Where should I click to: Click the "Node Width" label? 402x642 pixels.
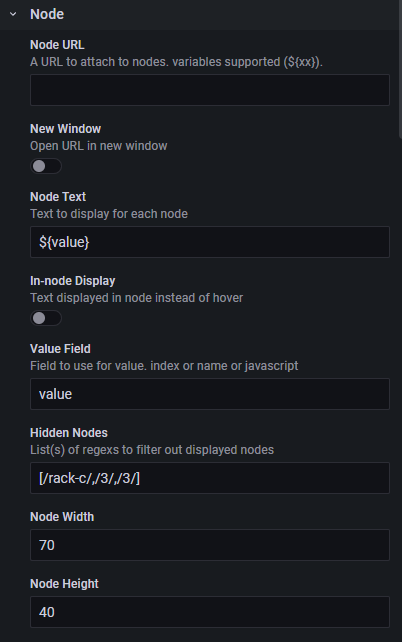(x=62, y=517)
